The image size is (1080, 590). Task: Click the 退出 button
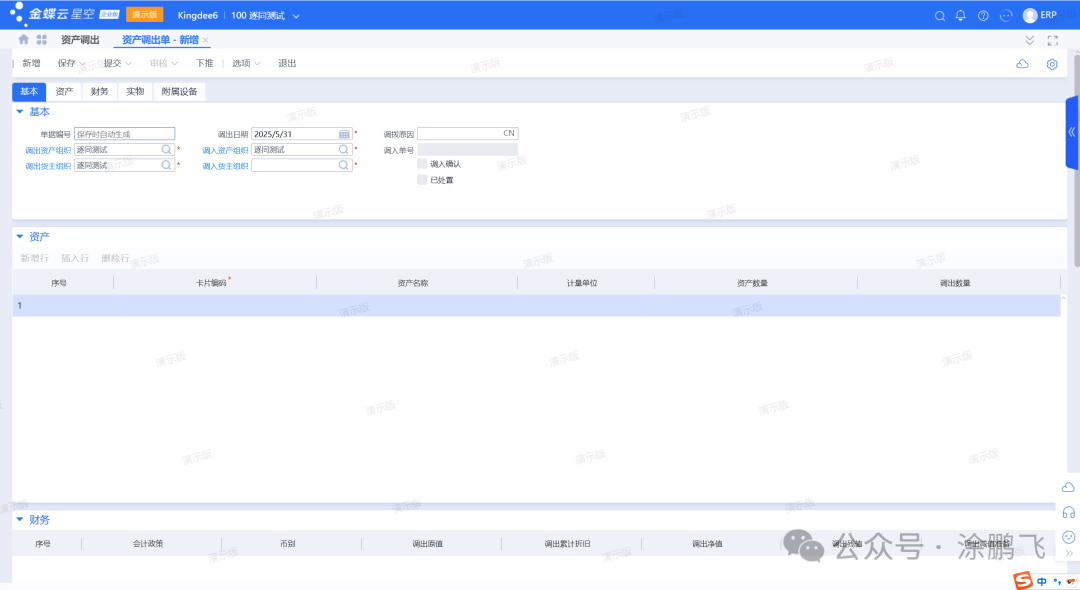[x=287, y=63]
